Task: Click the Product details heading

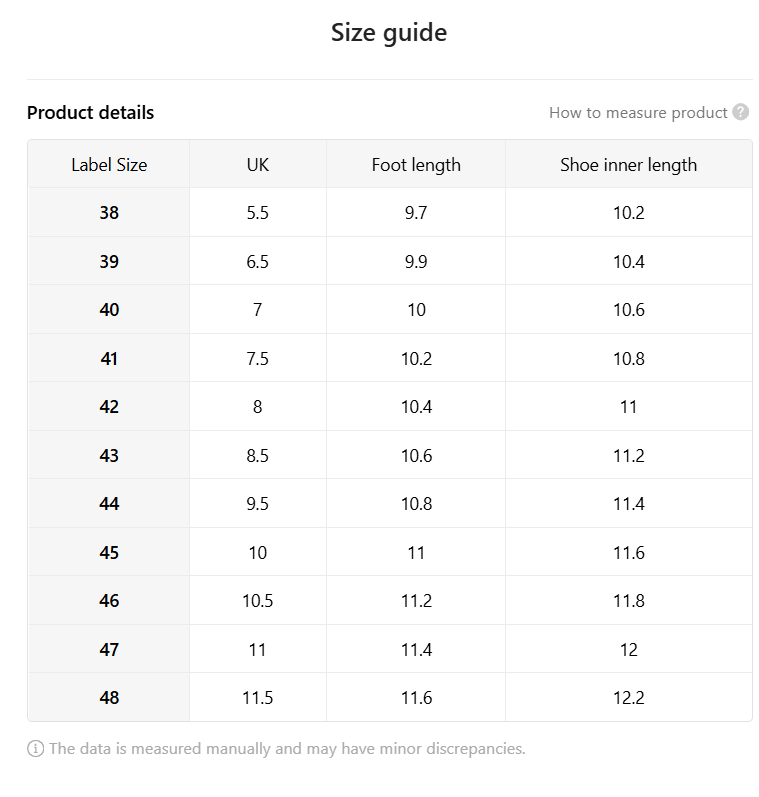Action: (90, 112)
